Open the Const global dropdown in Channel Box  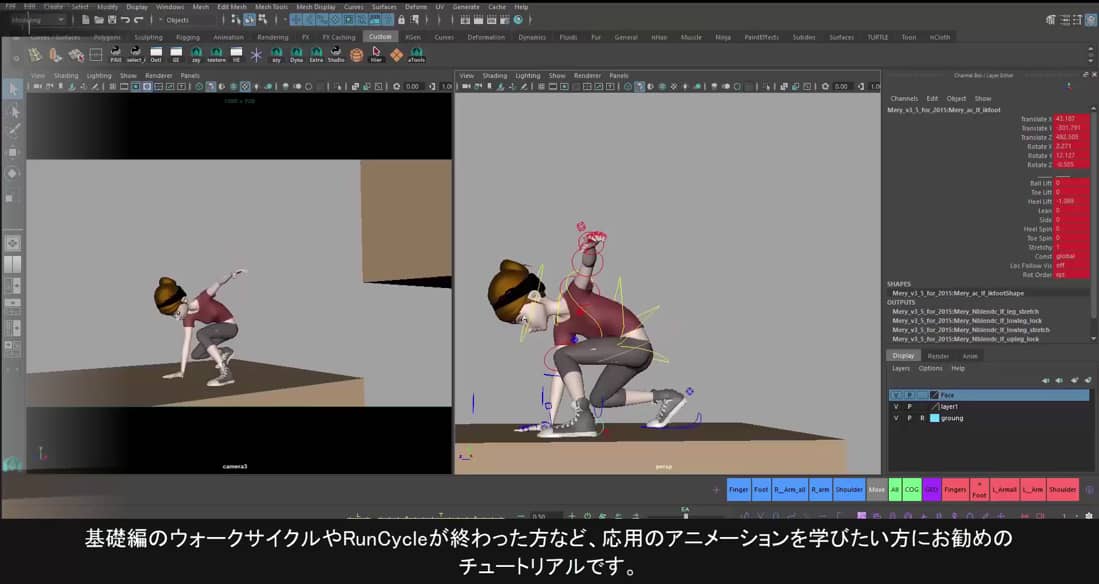click(x=1072, y=257)
